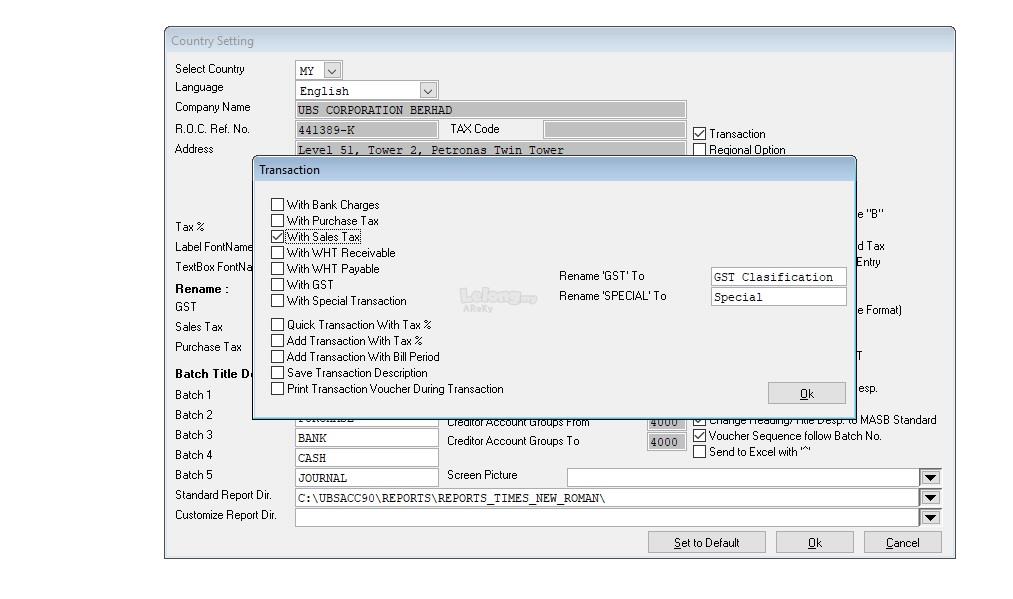Image resolution: width=1013 pixels, height=599 pixels.
Task: Click the Rename 'SPECIAL' To input field
Action: tap(778, 297)
